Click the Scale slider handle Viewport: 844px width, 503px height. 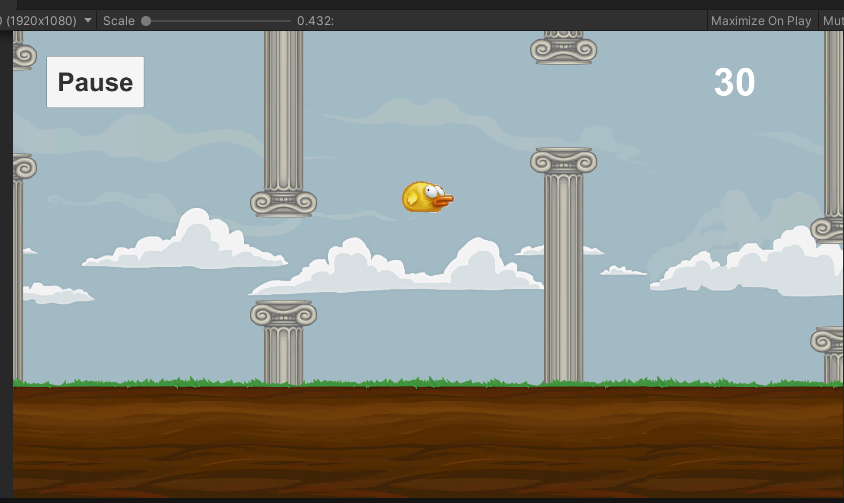coord(146,21)
